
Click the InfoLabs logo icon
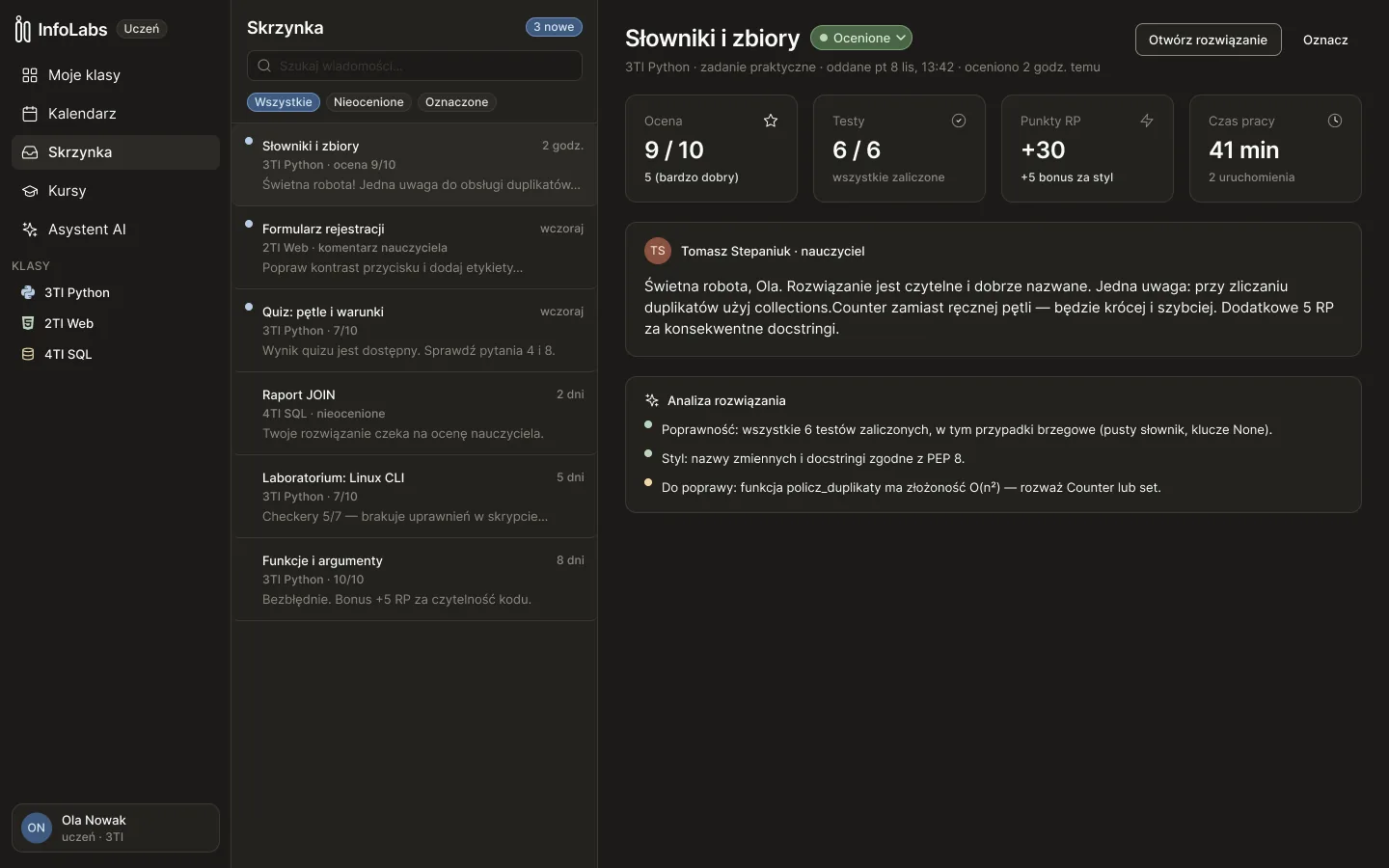point(23,29)
